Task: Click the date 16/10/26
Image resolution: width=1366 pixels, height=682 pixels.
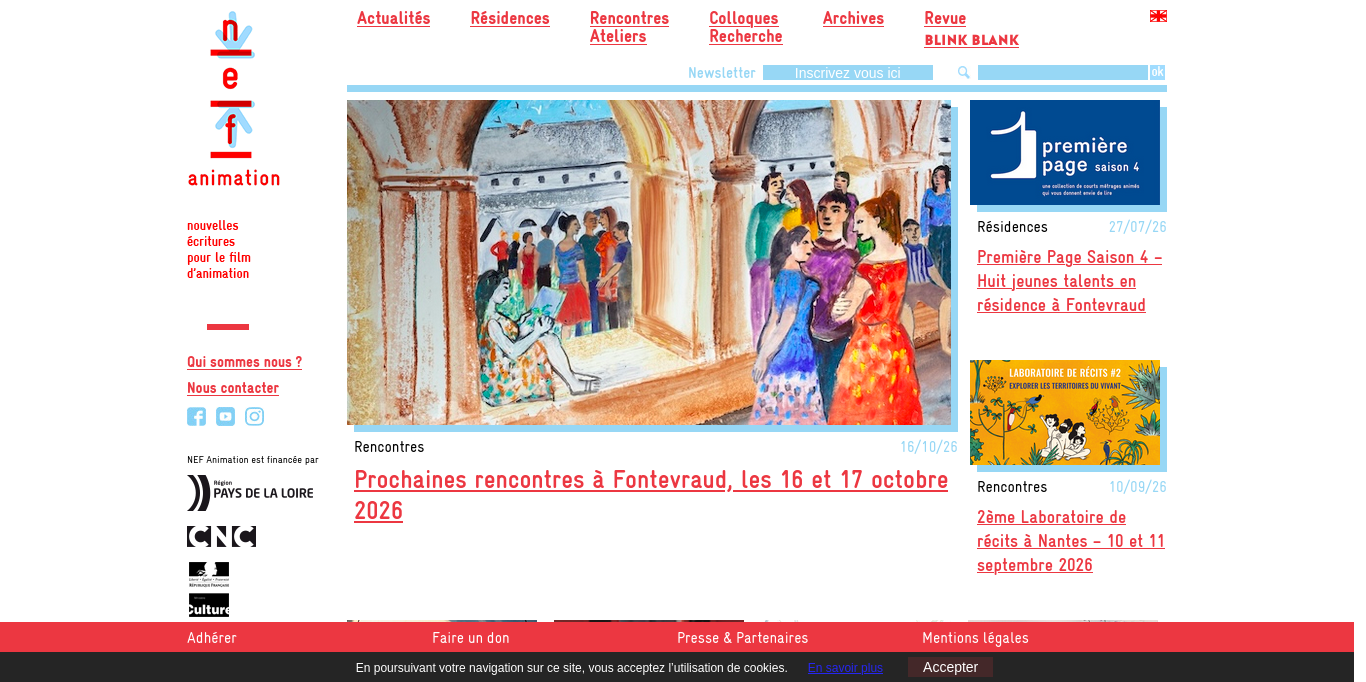Action: click(x=929, y=447)
